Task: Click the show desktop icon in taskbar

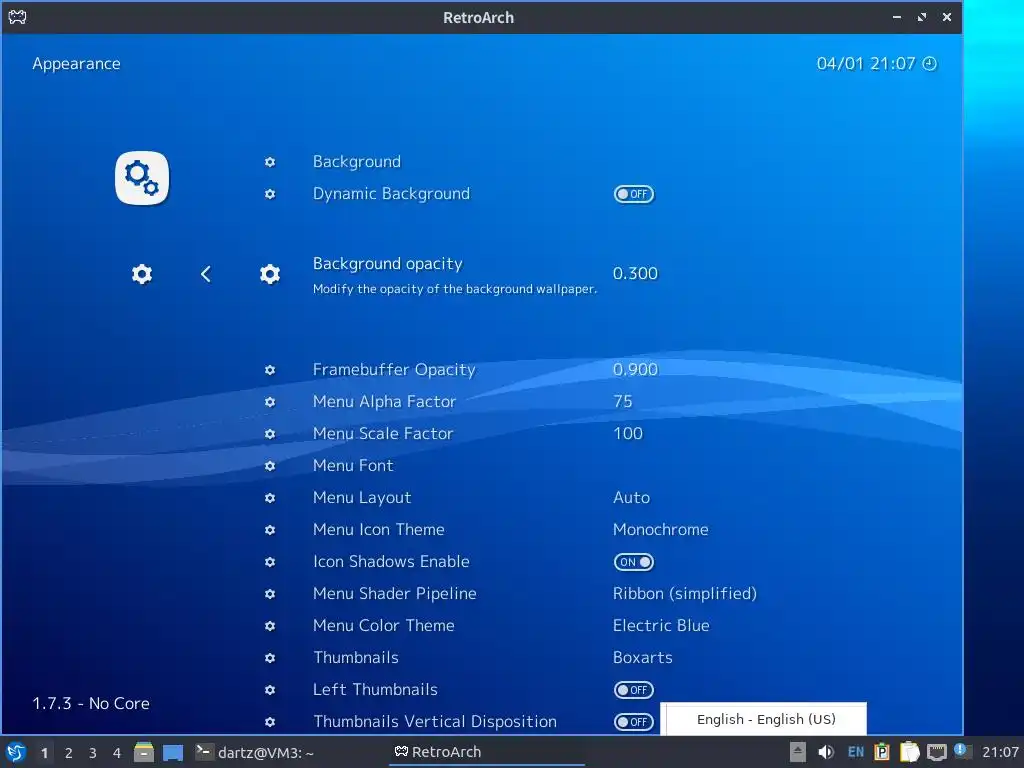Action: coord(172,752)
